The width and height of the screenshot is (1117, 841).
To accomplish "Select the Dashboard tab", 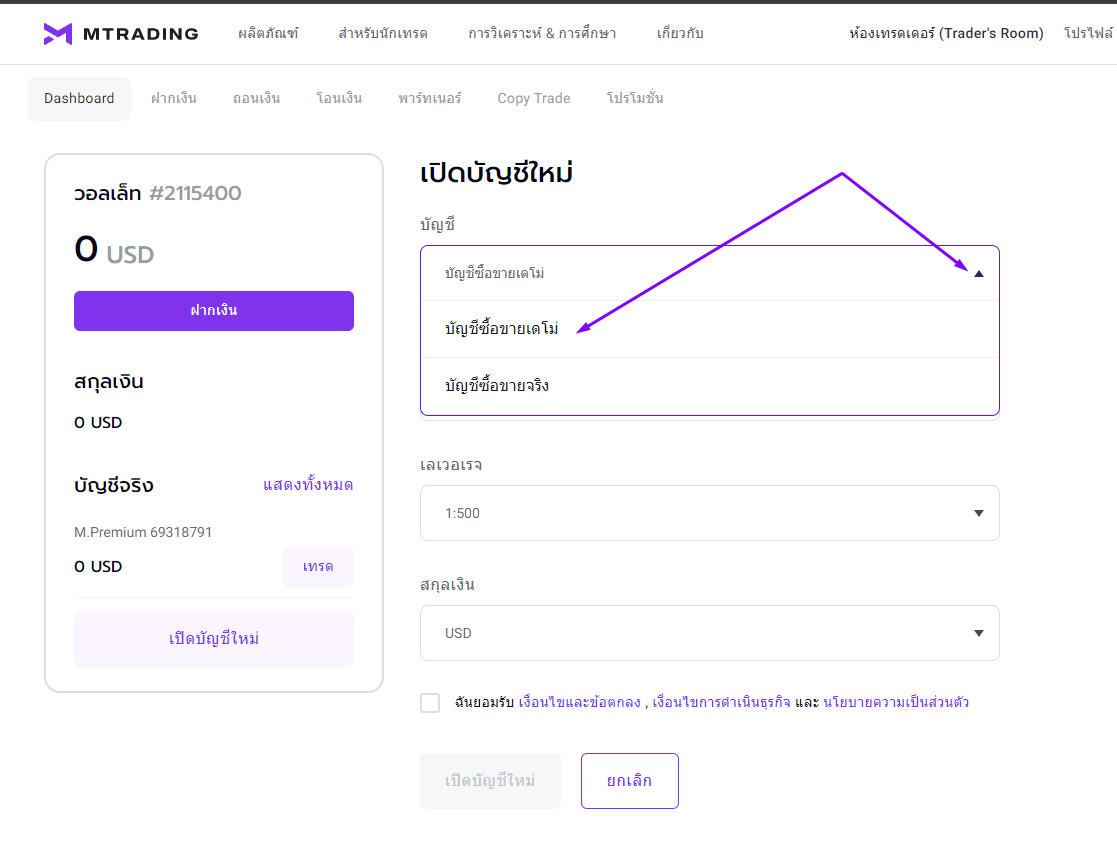I will [x=79, y=98].
